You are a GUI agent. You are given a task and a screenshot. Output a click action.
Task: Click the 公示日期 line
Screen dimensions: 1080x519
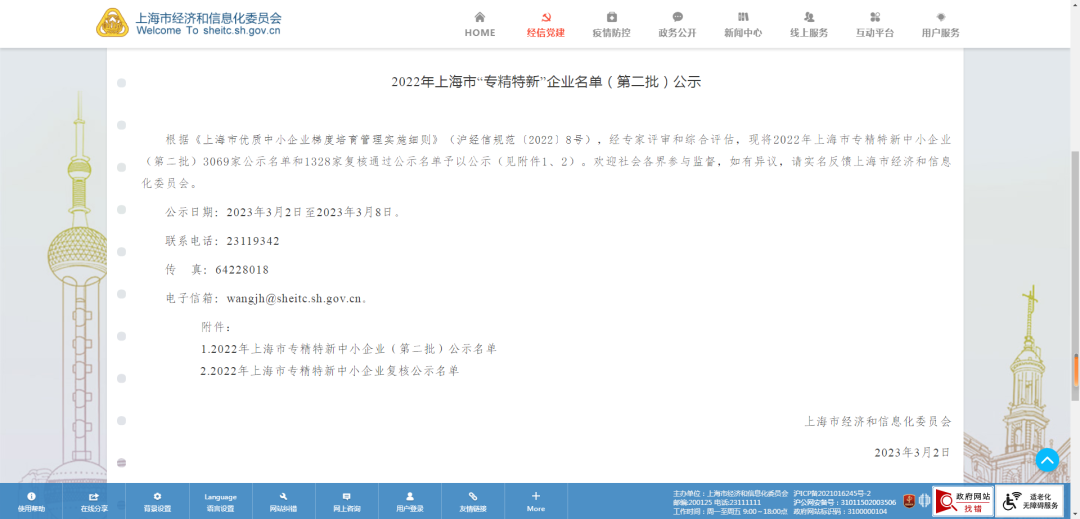click(283, 213)
